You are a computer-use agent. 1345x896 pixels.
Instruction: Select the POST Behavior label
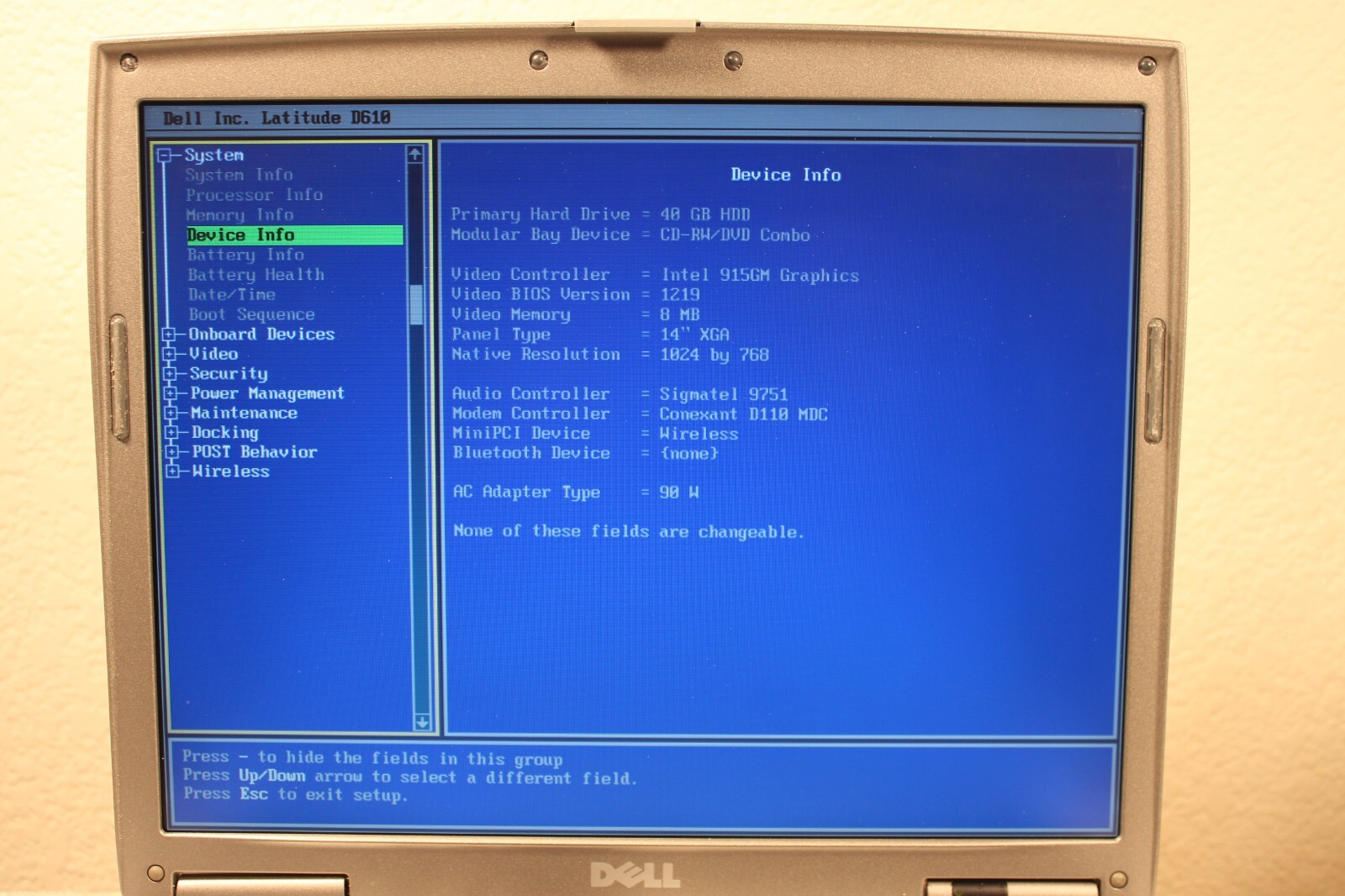click(255, 452)
